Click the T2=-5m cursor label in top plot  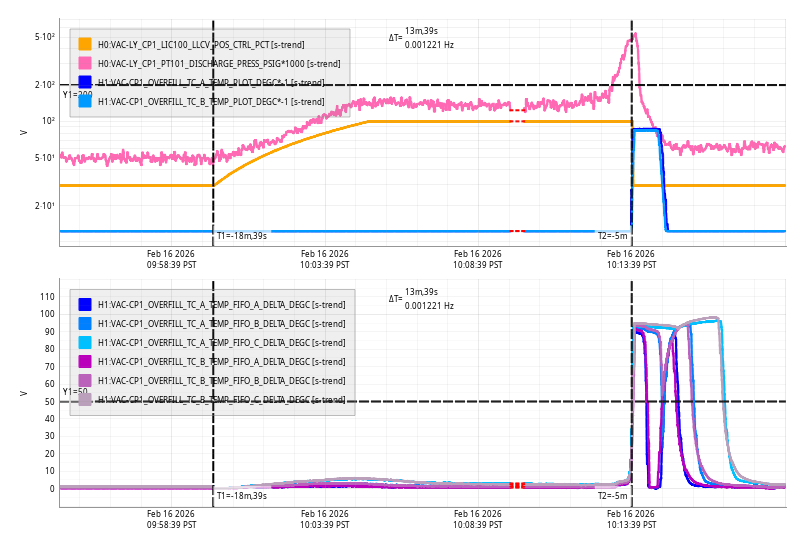click(x=612, y=235)
